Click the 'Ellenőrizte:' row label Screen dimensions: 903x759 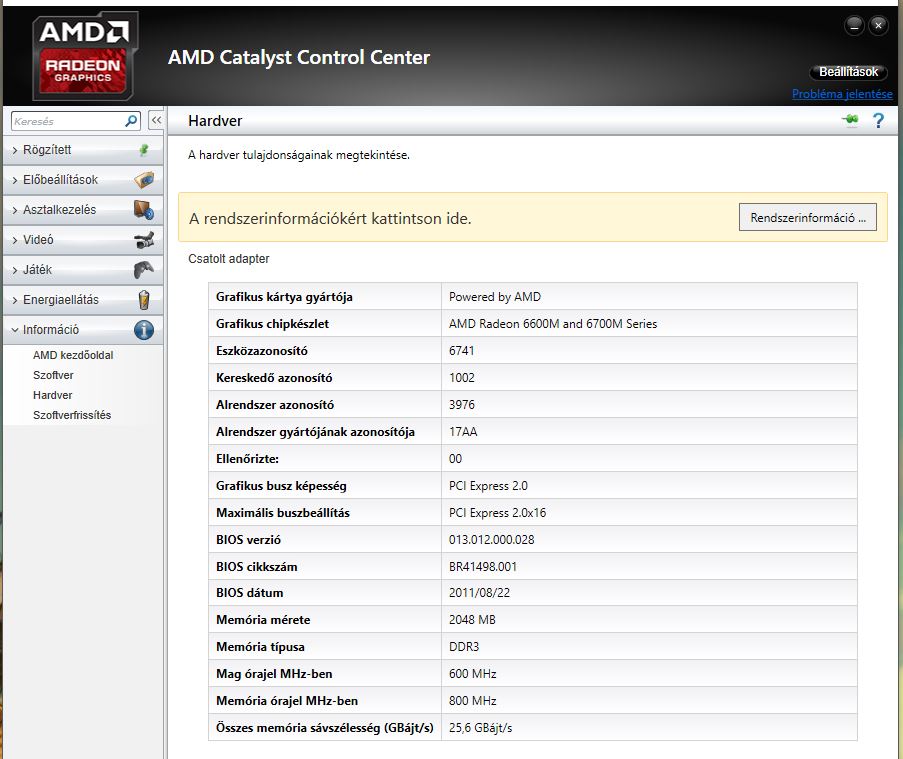coord(247,459)
